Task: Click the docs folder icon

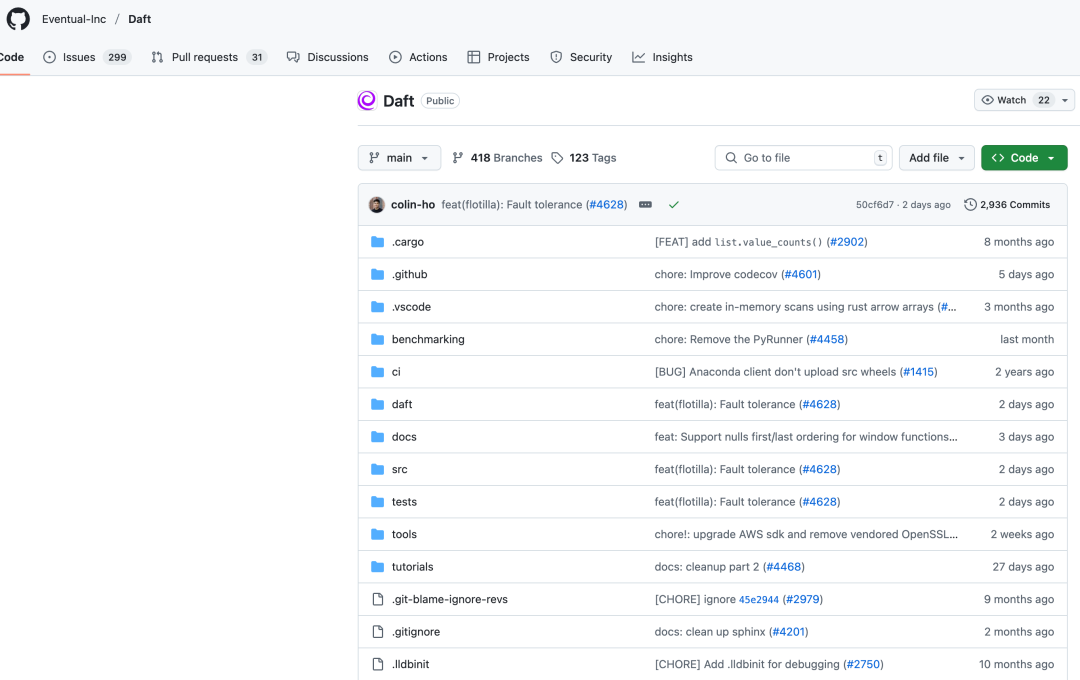Action: [377, 437]
